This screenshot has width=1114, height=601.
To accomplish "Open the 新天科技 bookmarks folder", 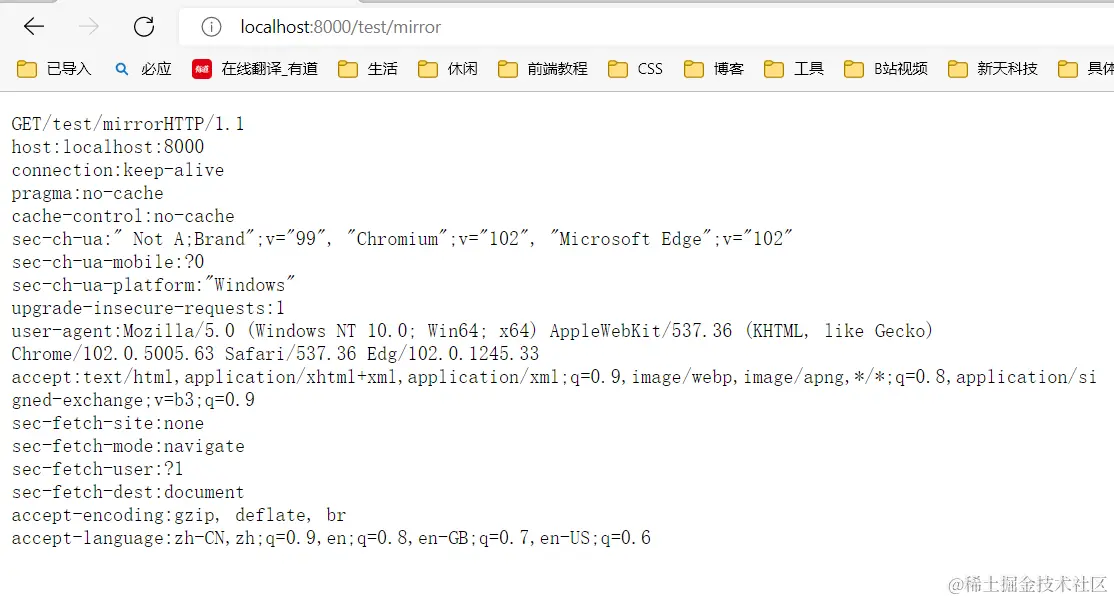I will click(993, 69).
